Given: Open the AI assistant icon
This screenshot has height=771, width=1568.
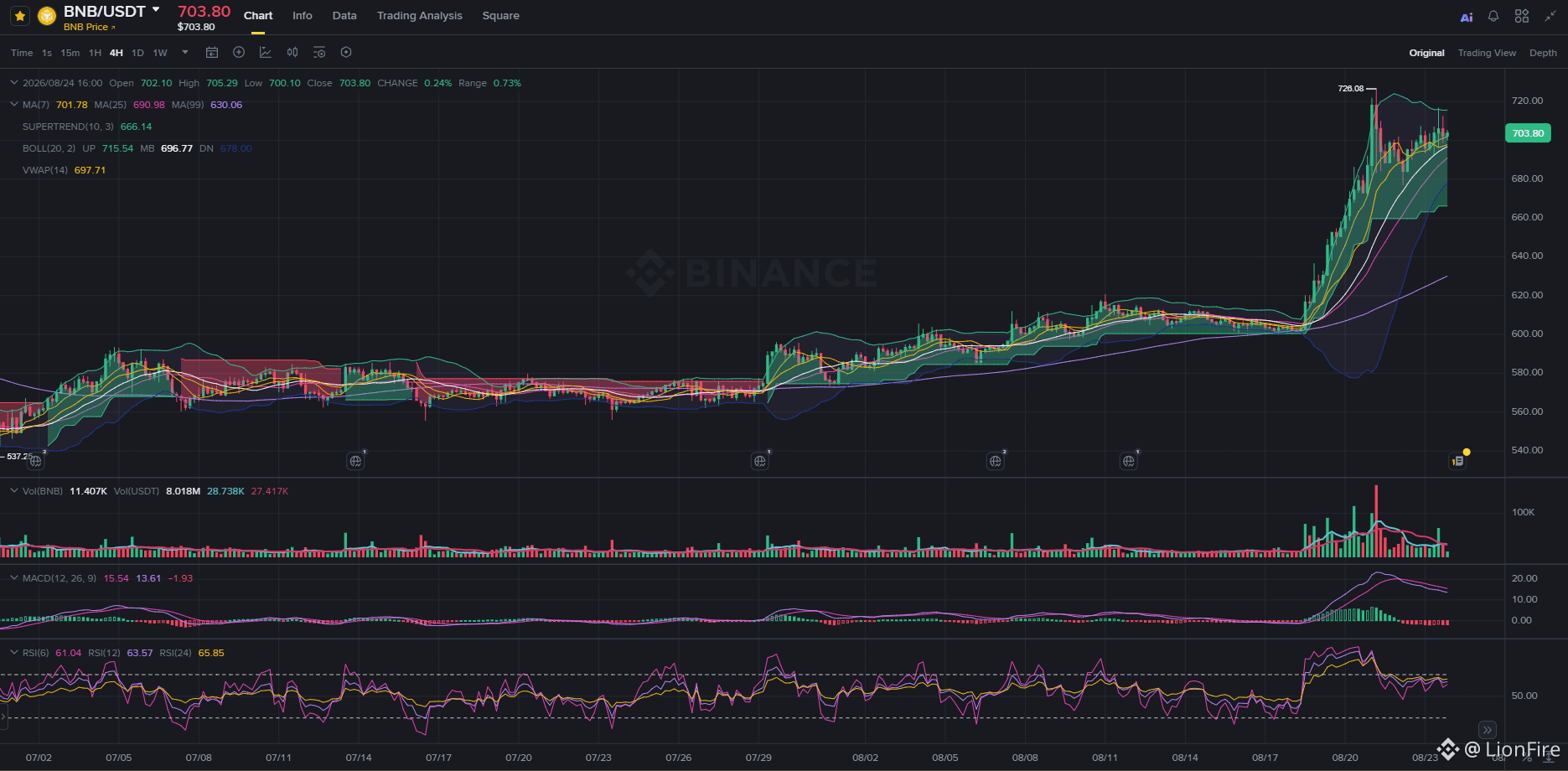Looking at the screenshot, I should click(1467, 17).
